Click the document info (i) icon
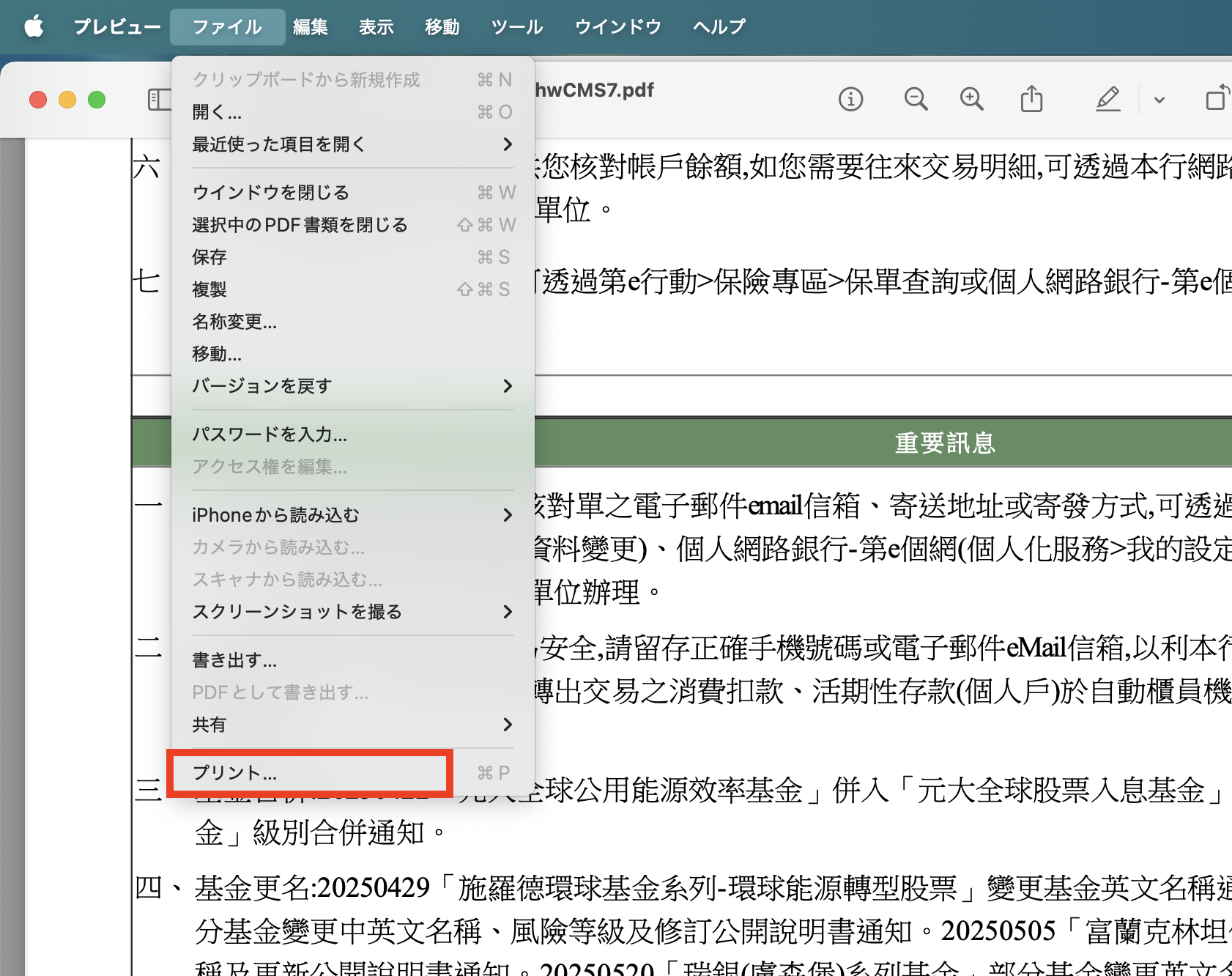Image resolution: width=1232 pixels, height=976 pixels. (850, 99)
